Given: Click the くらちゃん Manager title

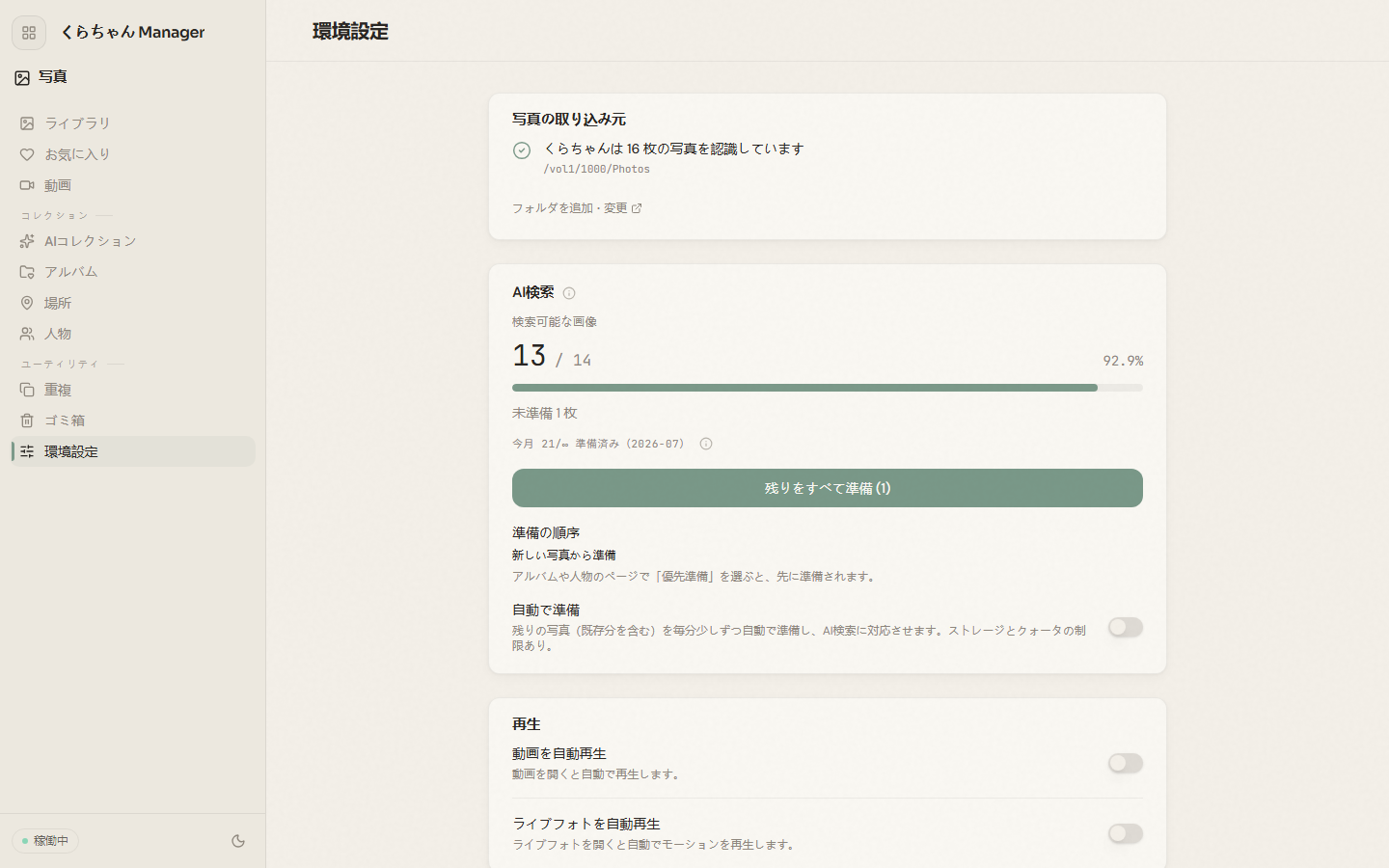Looking at the screenshot, I should [x=133, y=32].
